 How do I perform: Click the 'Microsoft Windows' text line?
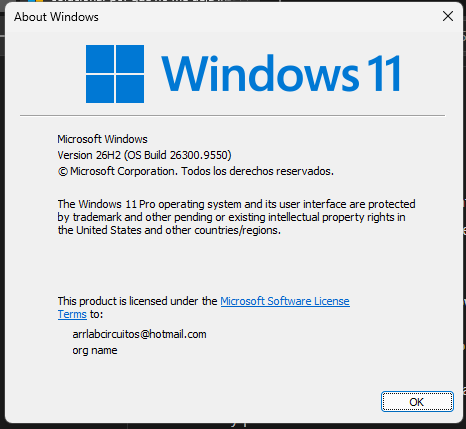click(102, 139)
